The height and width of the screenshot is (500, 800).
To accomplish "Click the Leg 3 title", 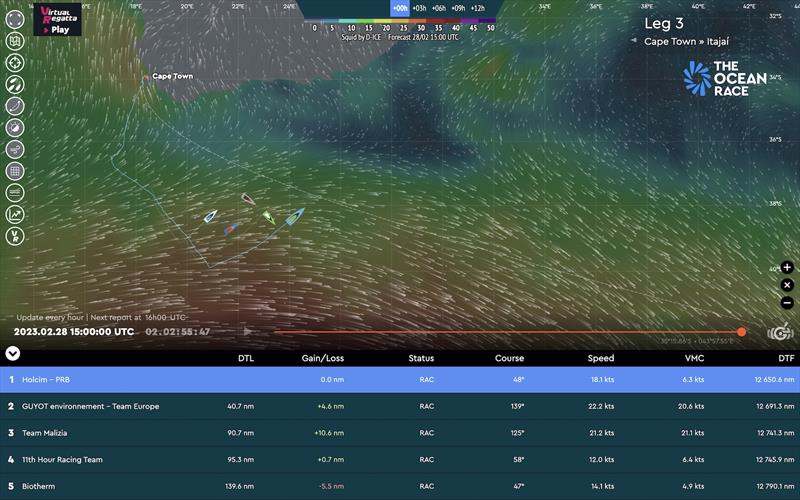I will 663,23.
